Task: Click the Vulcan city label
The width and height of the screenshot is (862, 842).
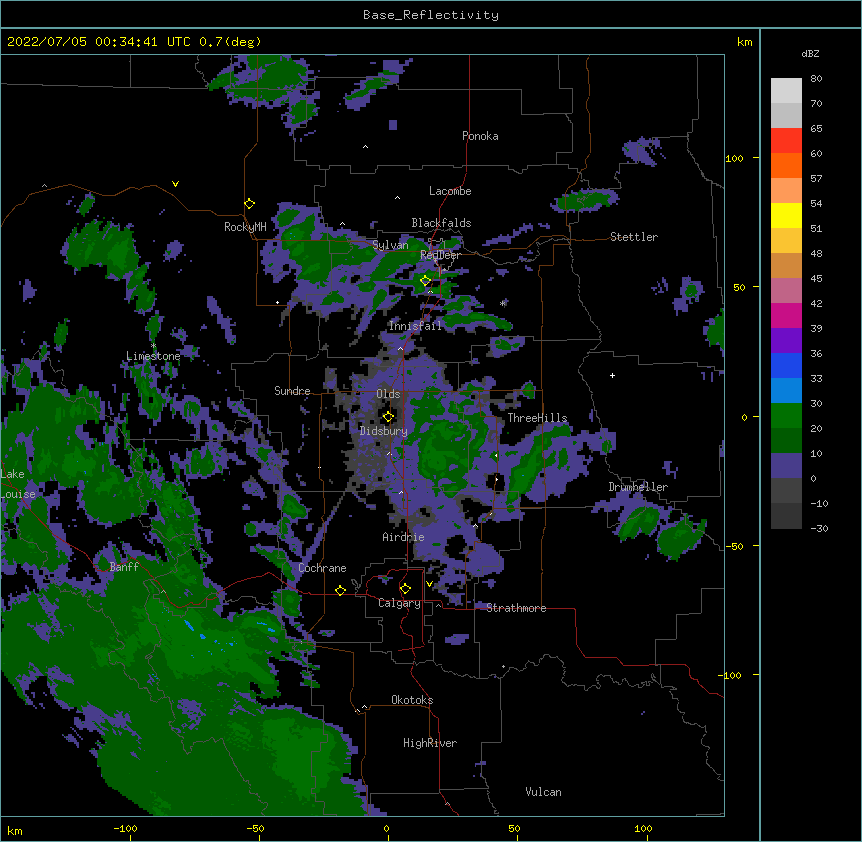Action: (x=543, y=792)
